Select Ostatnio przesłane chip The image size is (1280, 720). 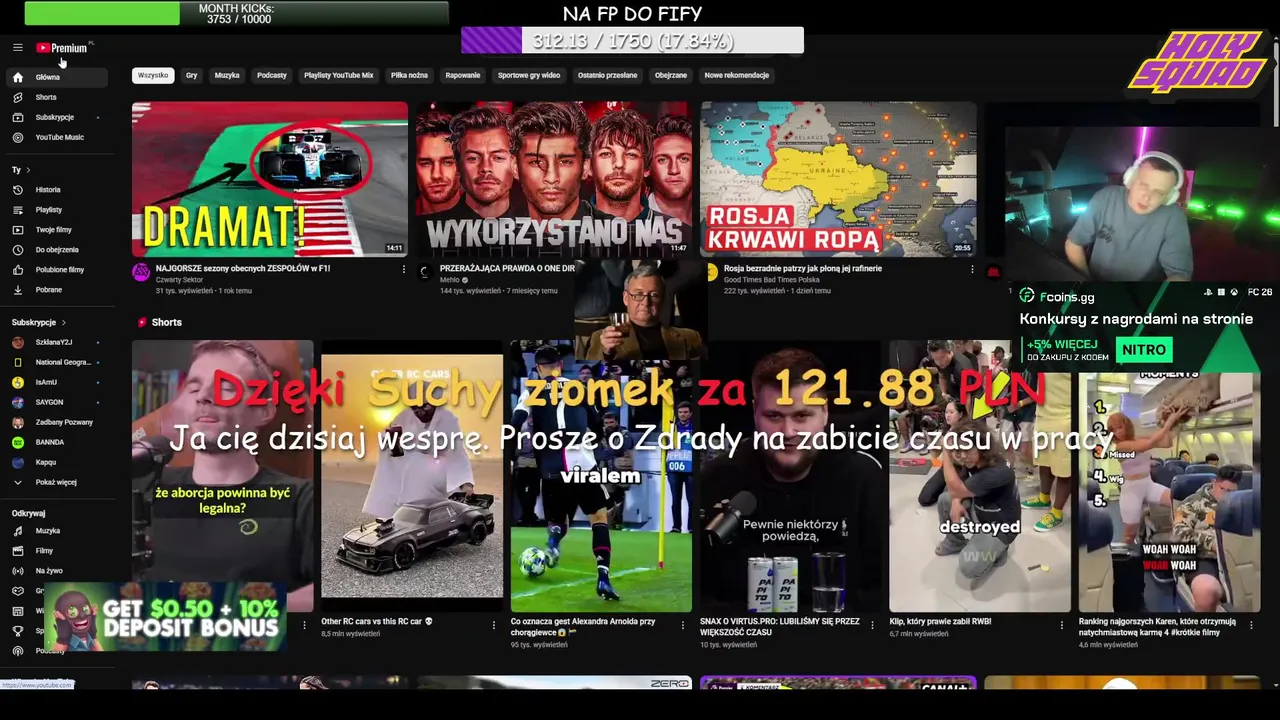point(607,75)
